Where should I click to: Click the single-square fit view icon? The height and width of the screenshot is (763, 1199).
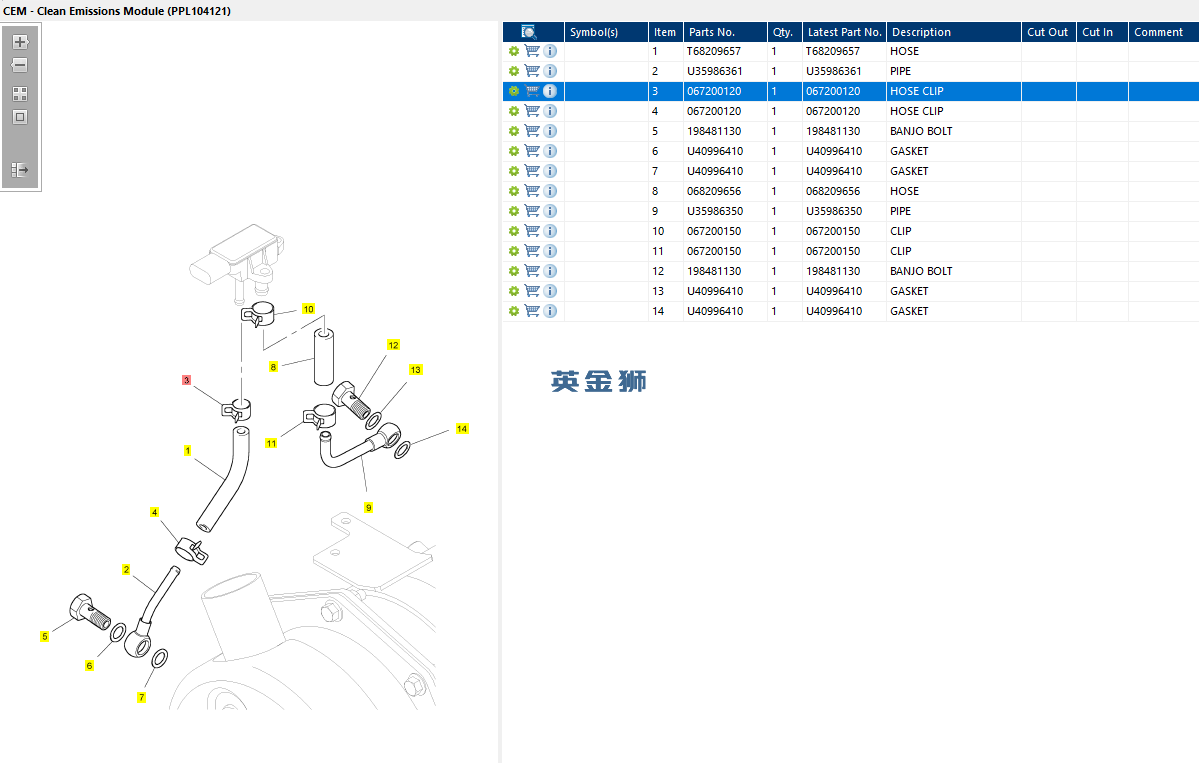(x=20, y=117)
